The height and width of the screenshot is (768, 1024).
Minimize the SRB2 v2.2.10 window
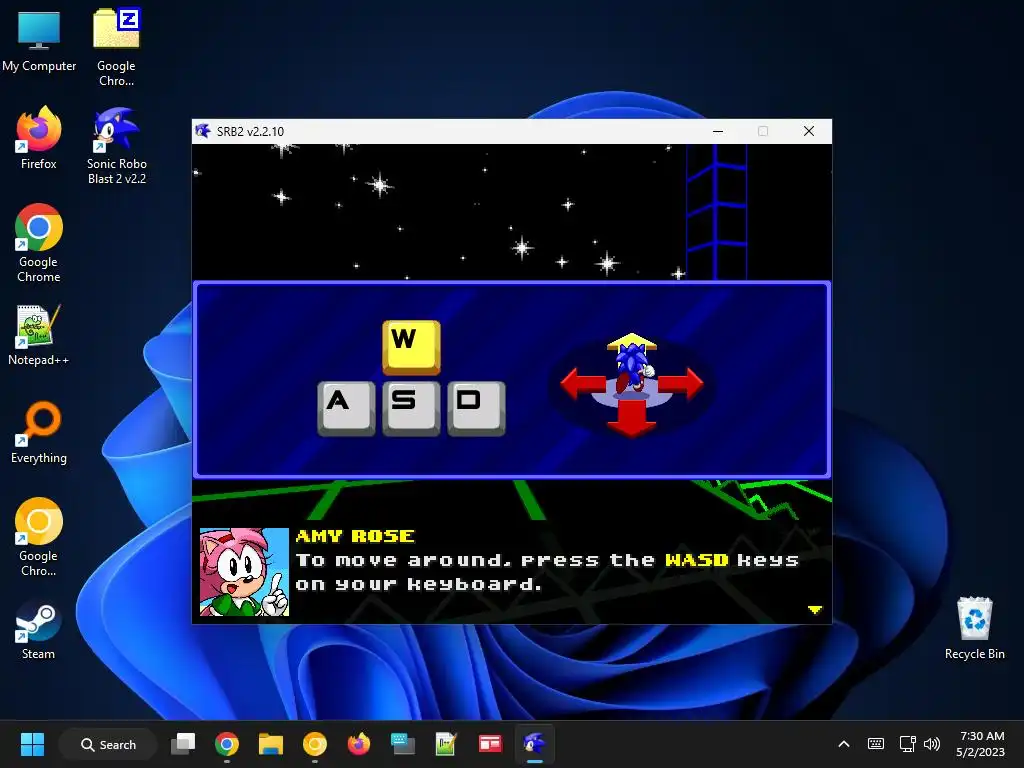coord(718,131)
